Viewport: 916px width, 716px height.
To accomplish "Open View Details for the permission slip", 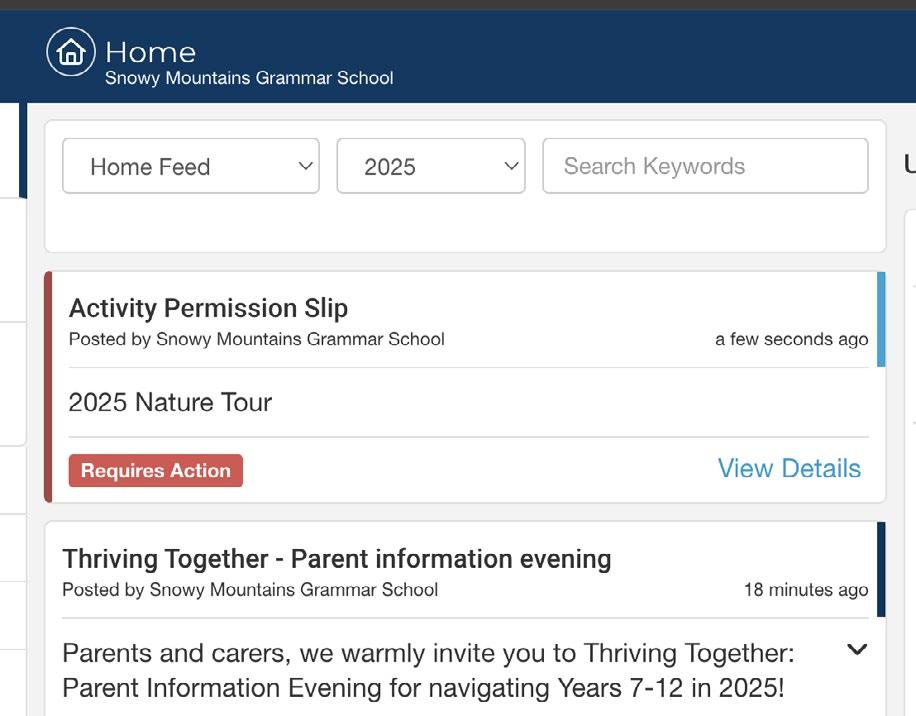I will tap(789, 469).
